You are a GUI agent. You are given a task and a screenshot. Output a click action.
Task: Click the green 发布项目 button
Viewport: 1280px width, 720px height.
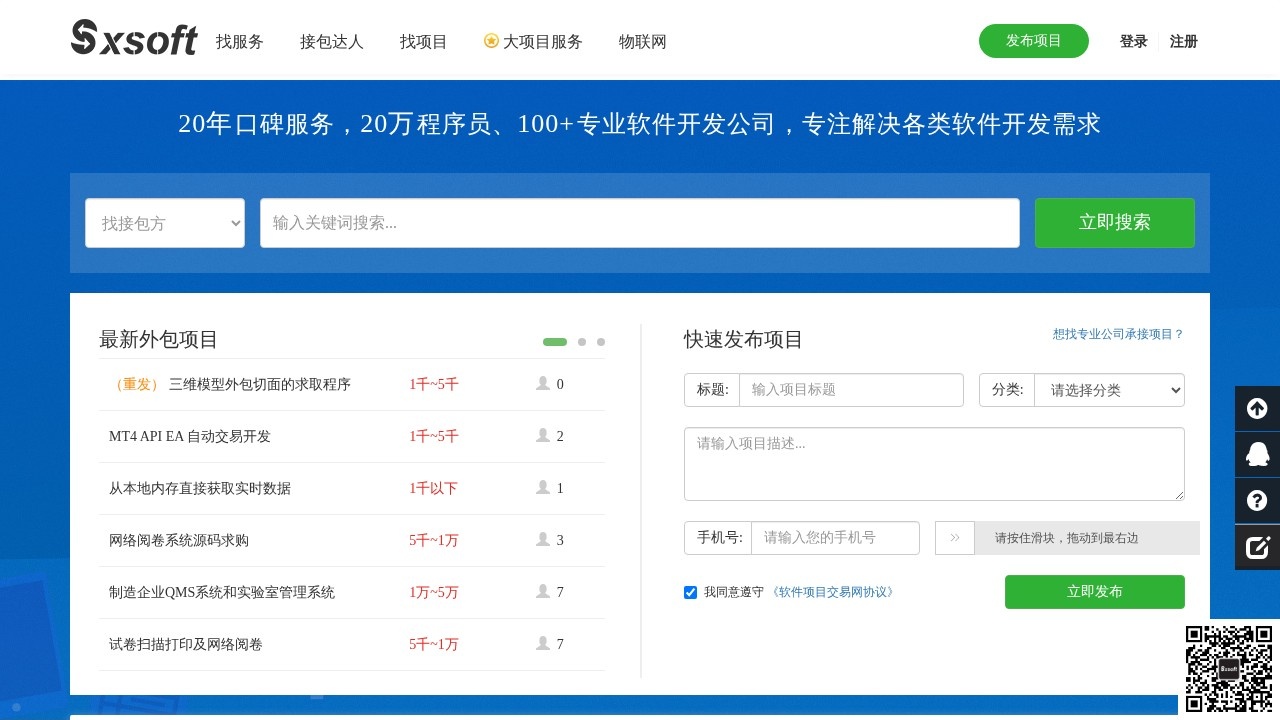(1033, 41)
